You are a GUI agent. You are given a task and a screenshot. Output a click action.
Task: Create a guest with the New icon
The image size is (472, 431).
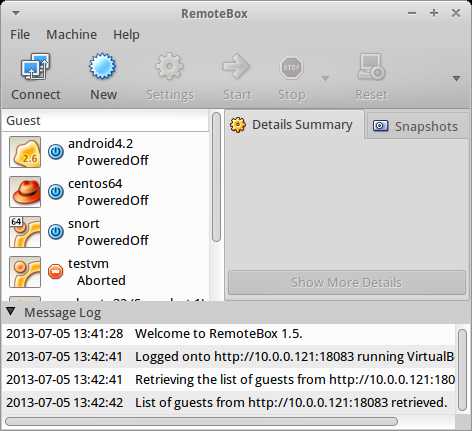[x=103, y=66]
